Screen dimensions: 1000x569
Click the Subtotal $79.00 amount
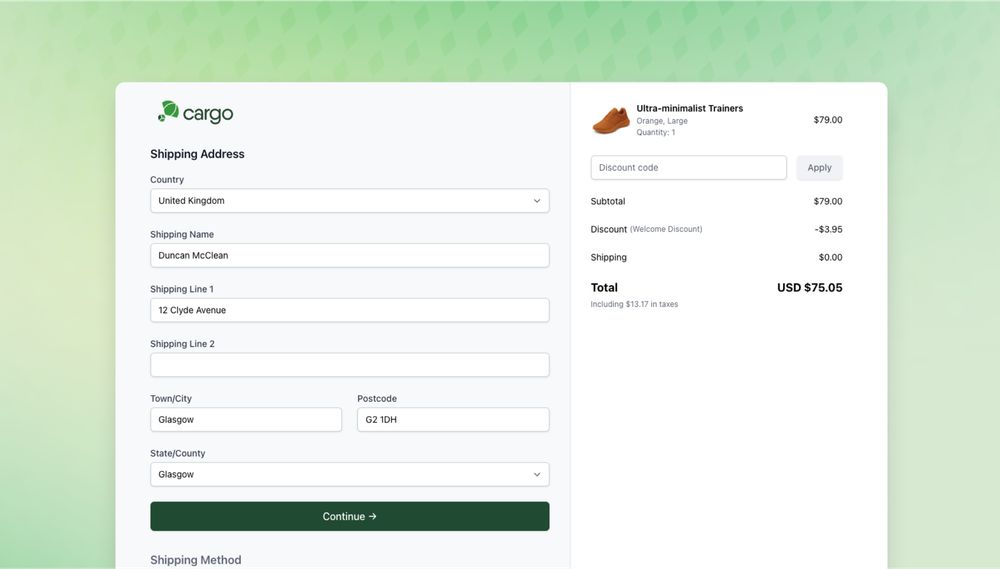click(x=827, y=201)
